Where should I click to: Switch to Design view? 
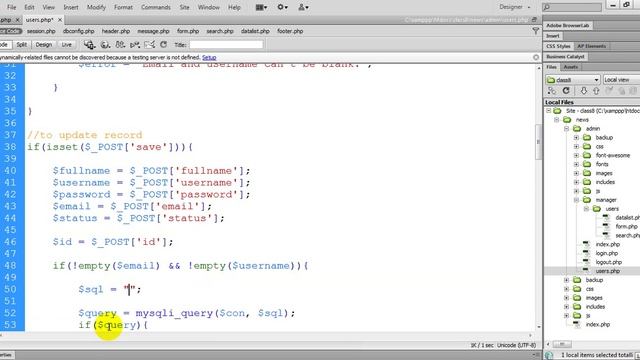point(44,44)
